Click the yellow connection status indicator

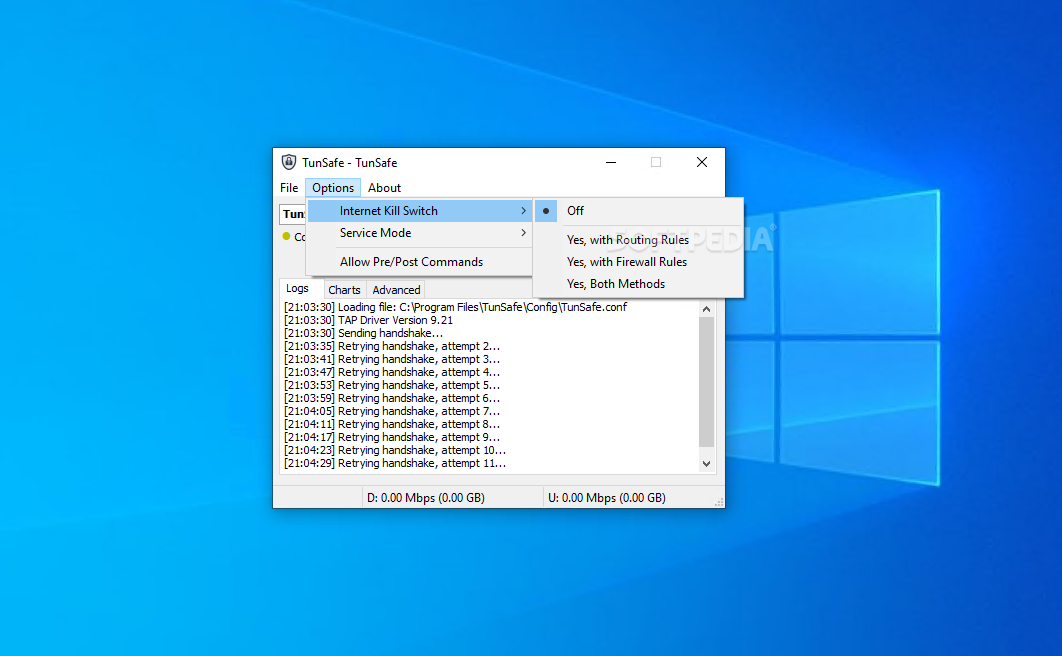(x=286, y=236)
